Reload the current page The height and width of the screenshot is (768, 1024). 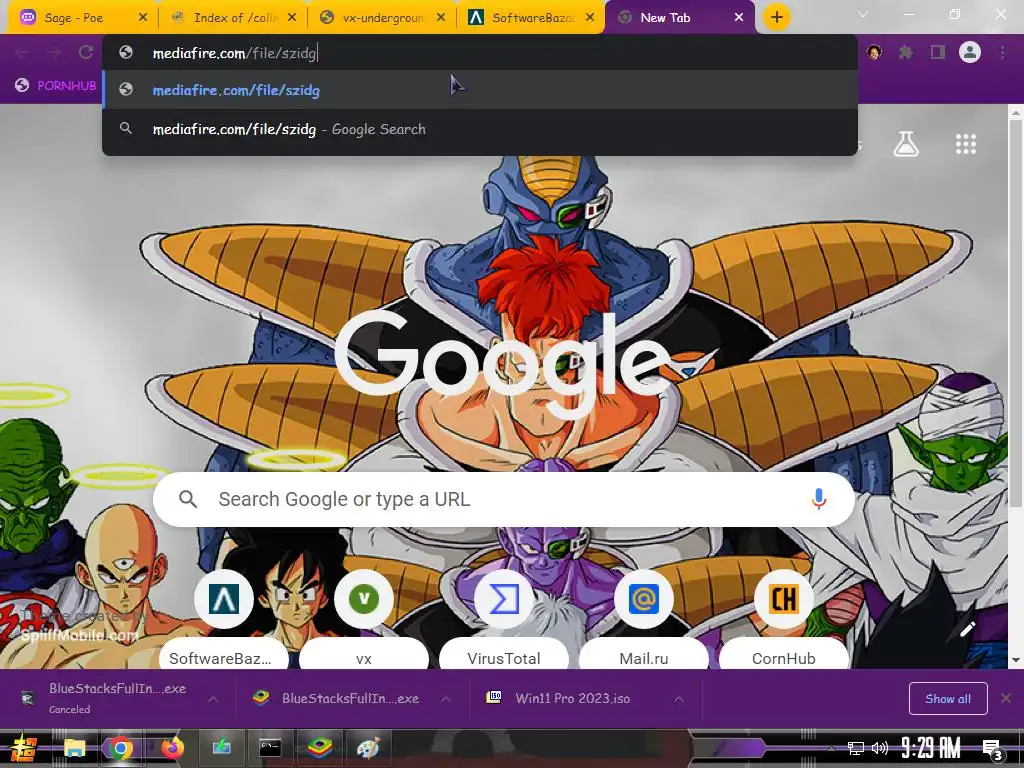[86, 52]
